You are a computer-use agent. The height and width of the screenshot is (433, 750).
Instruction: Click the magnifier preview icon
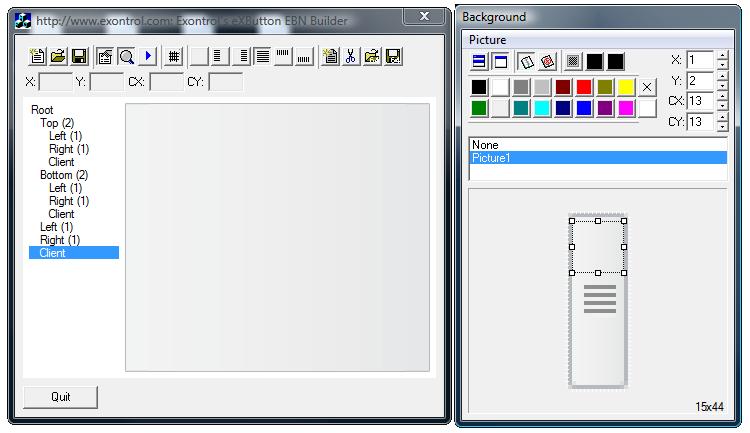[x=126, y=57]
